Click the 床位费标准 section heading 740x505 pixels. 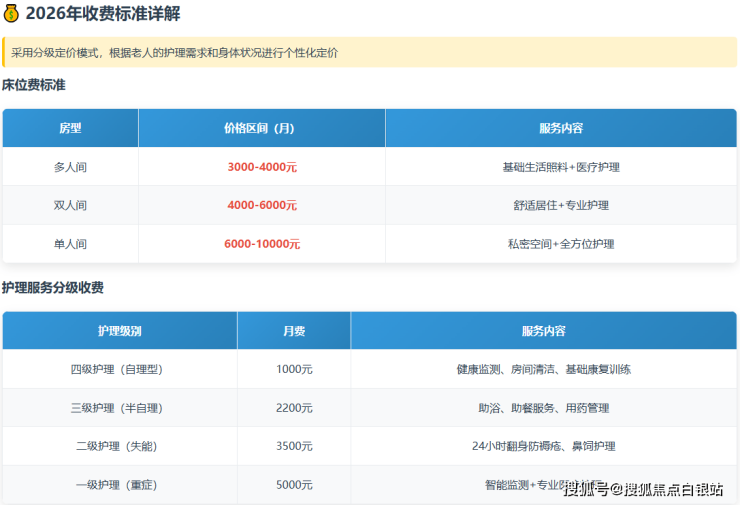(x=34, y=85)
